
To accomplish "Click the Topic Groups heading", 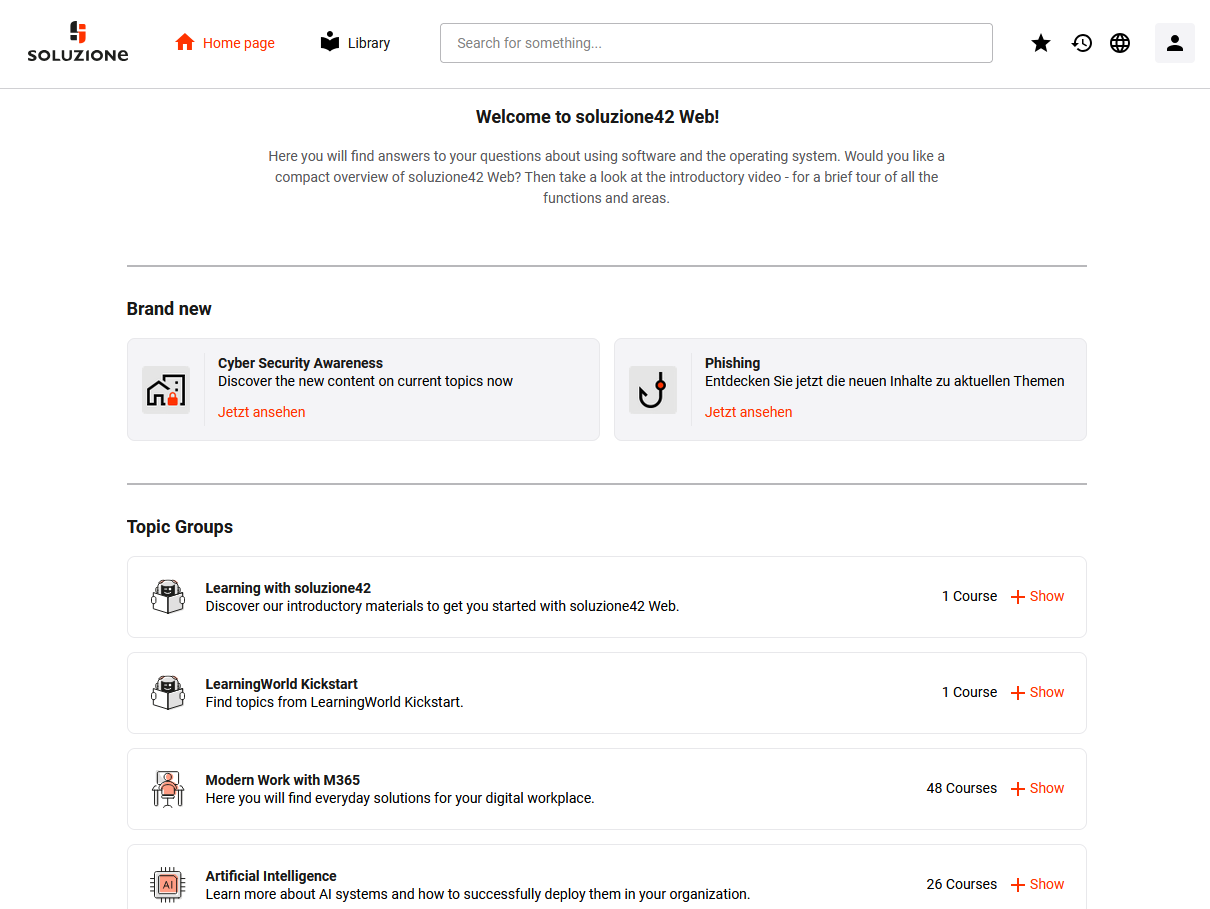I will (x=180, y=527).
